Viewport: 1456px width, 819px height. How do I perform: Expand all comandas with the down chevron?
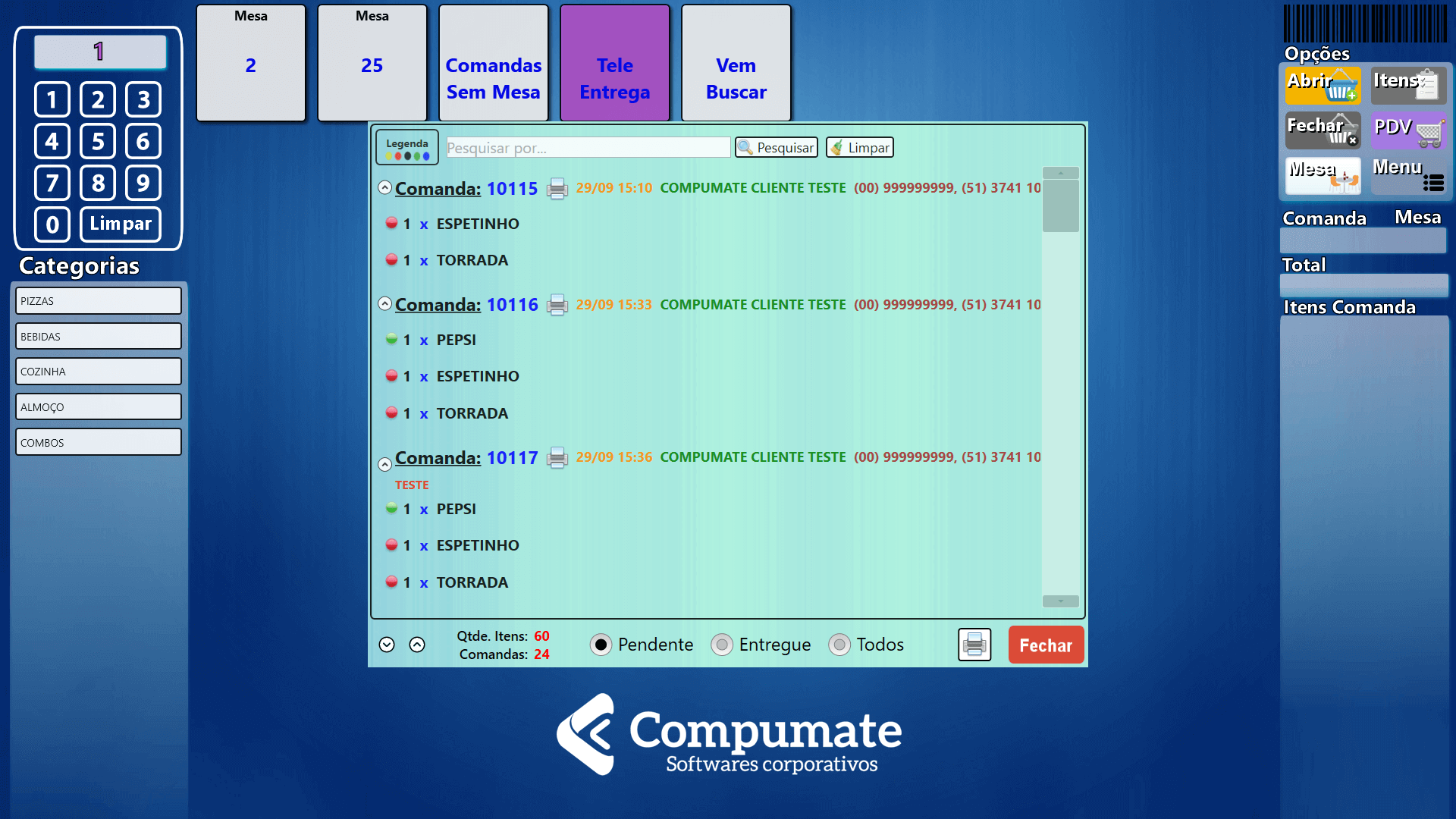point(387,645)
